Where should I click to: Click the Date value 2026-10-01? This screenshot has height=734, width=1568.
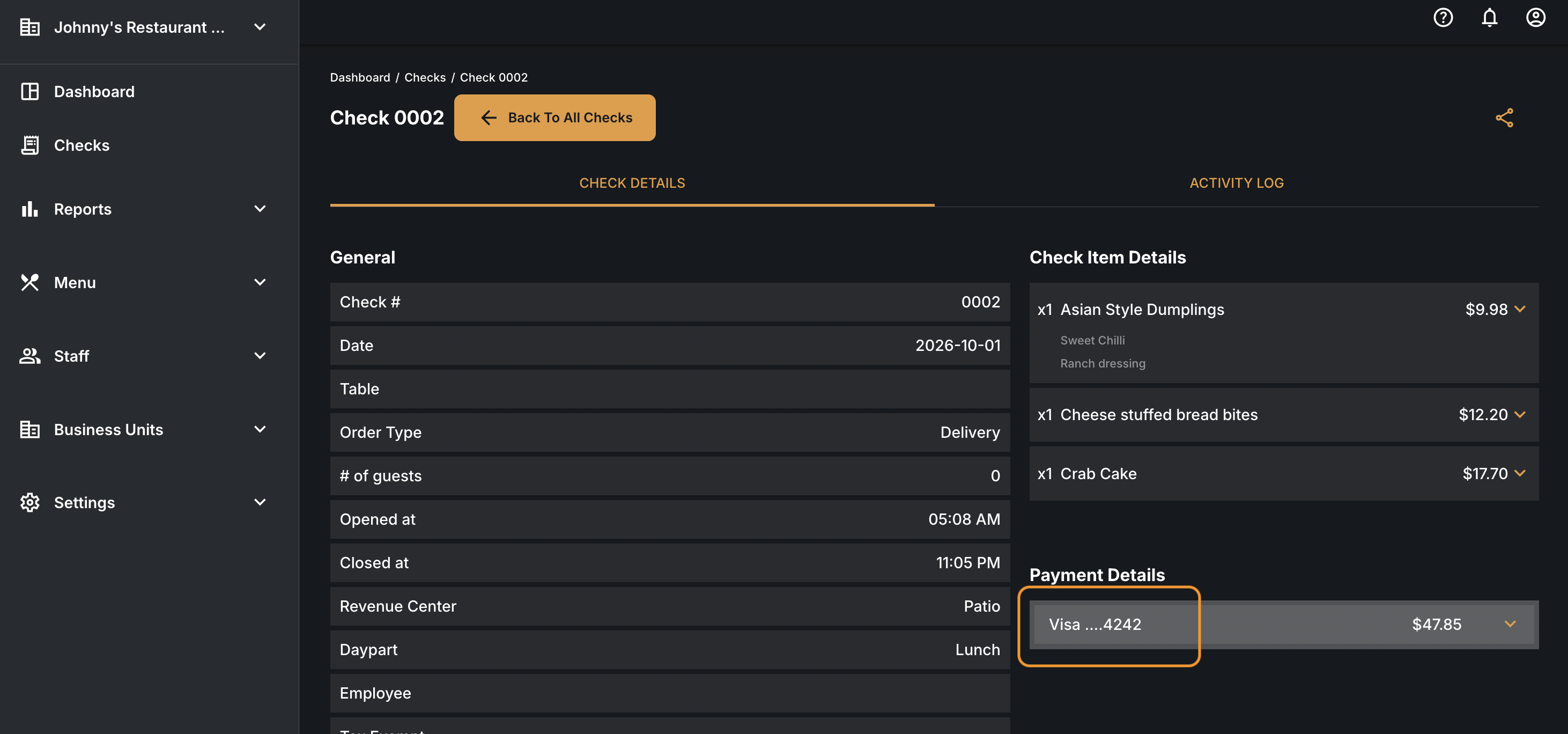pos(958,346)
